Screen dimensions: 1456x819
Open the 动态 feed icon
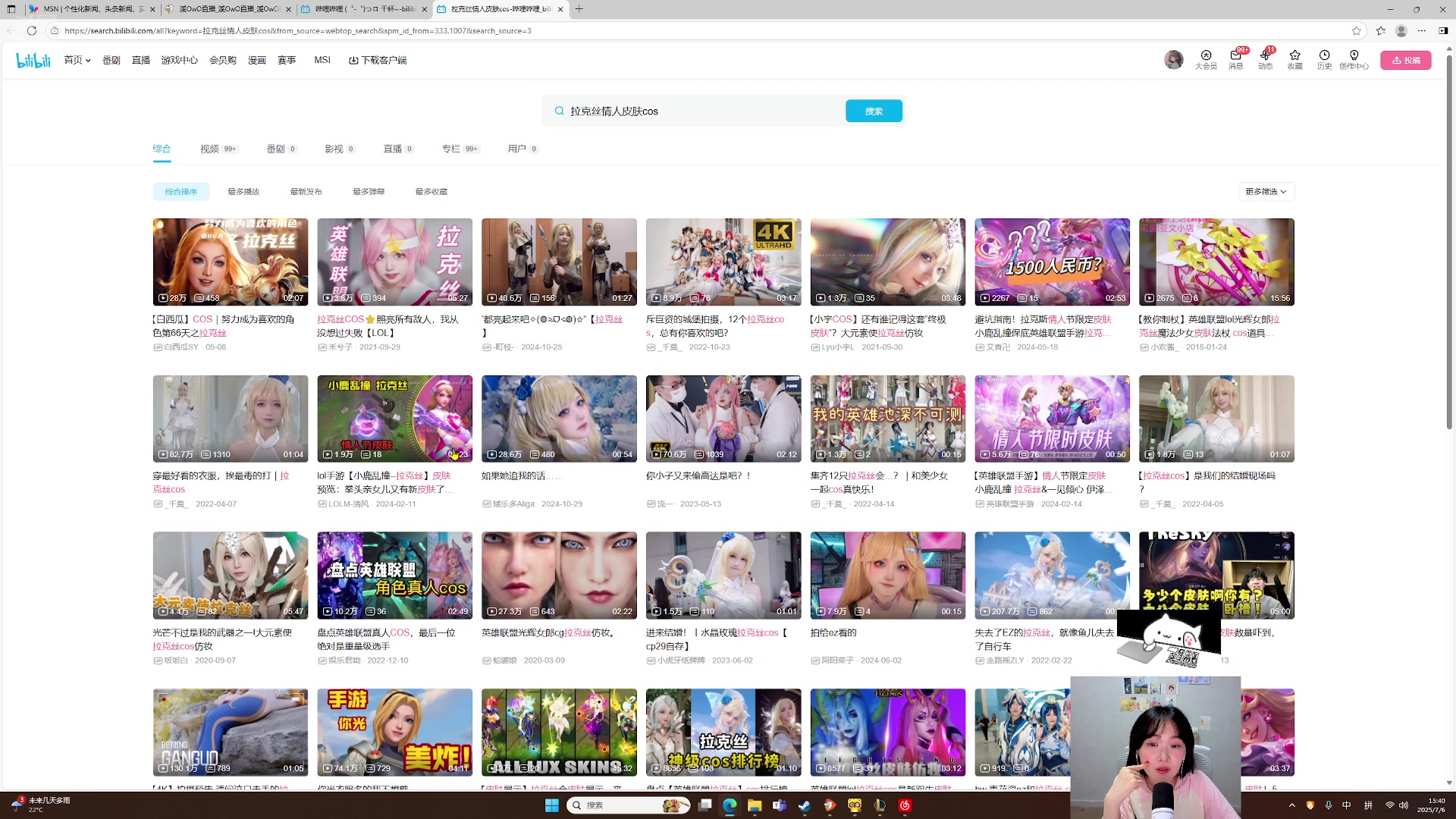coord(1266,59)
